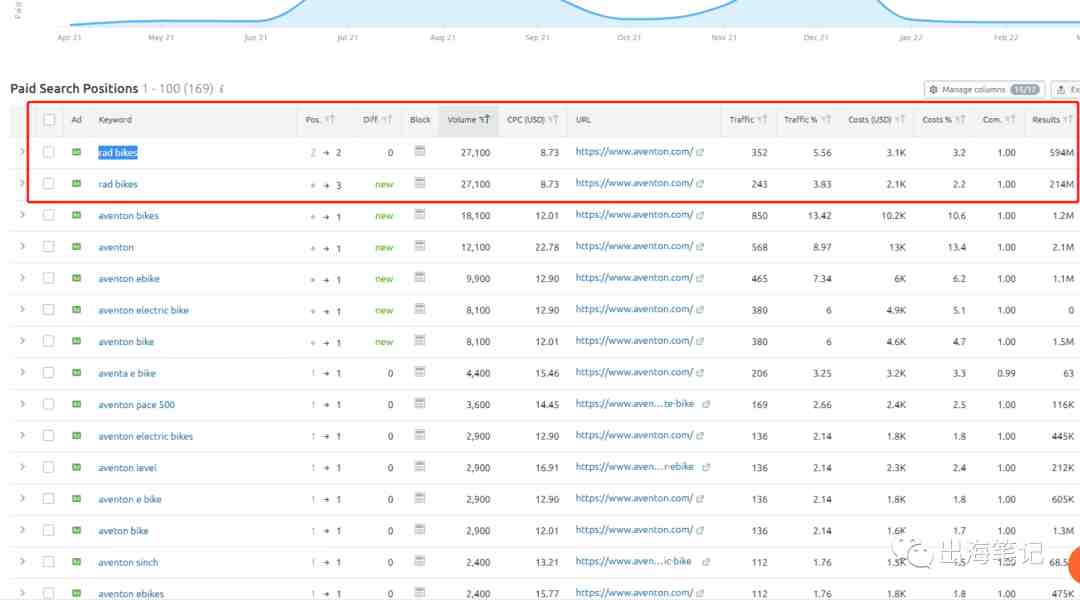Expand the aventon ebike row details

click(x=22, y=278)
